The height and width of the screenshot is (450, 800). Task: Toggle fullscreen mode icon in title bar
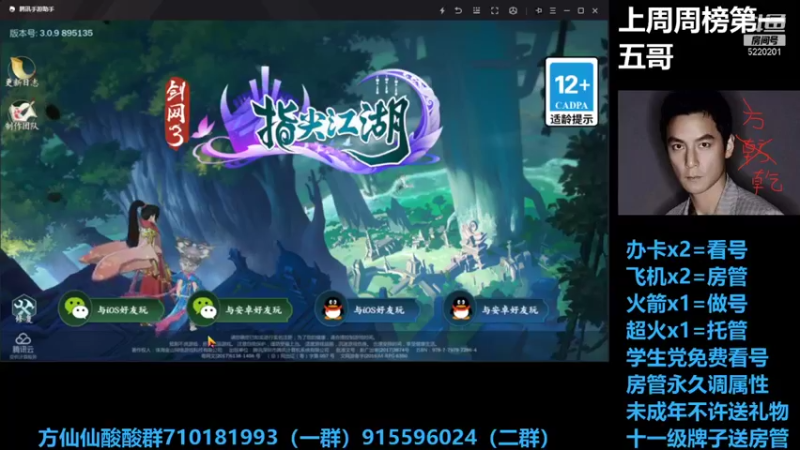[494, 10]
